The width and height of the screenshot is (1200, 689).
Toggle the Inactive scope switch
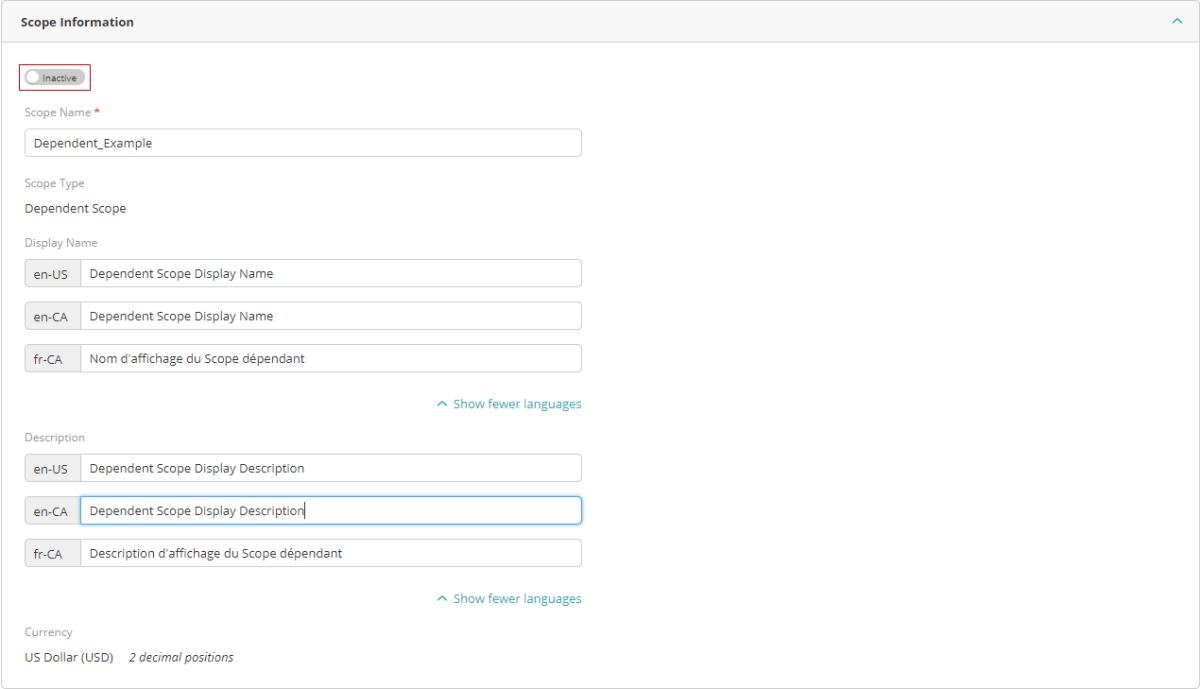tap(55, 77)
